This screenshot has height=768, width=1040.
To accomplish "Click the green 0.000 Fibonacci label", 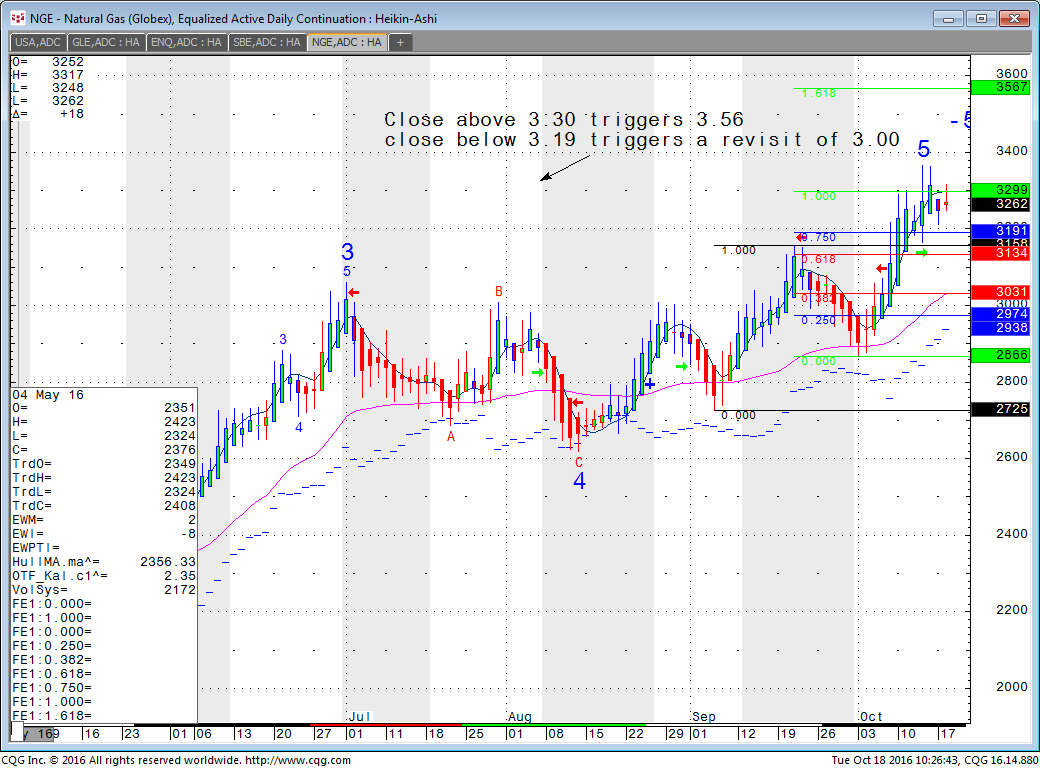I will tap(818, 361).
